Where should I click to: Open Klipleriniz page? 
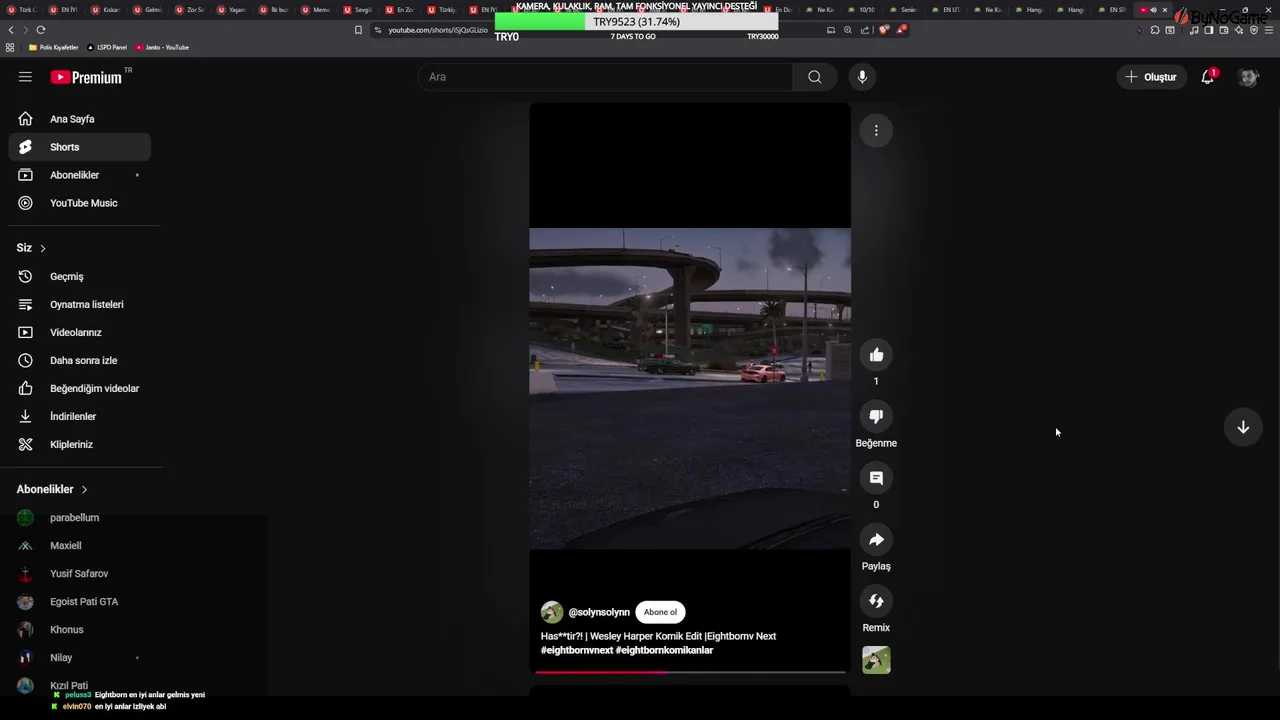click(80, 444)
